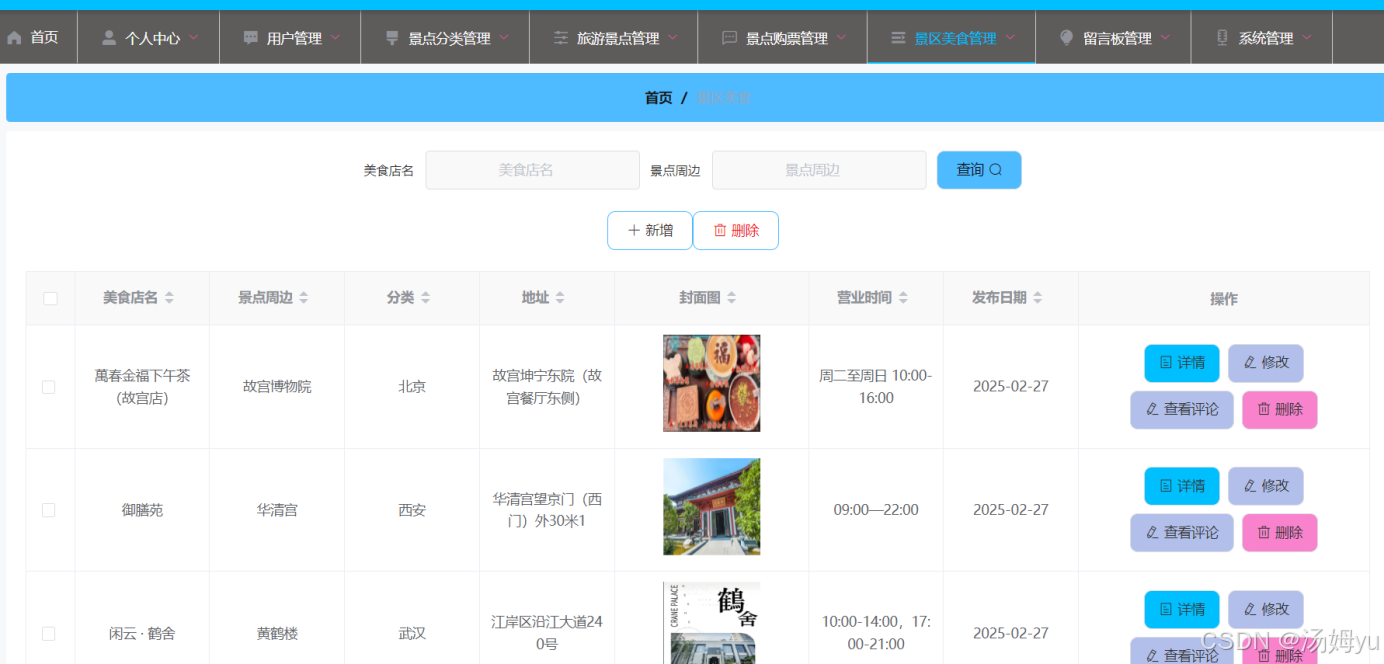Image resolution: width=1384 pixels, height=664 pixels.
Task: Click 查看评论 button in 萬春金福下午茶 row
Action: 1182,410
